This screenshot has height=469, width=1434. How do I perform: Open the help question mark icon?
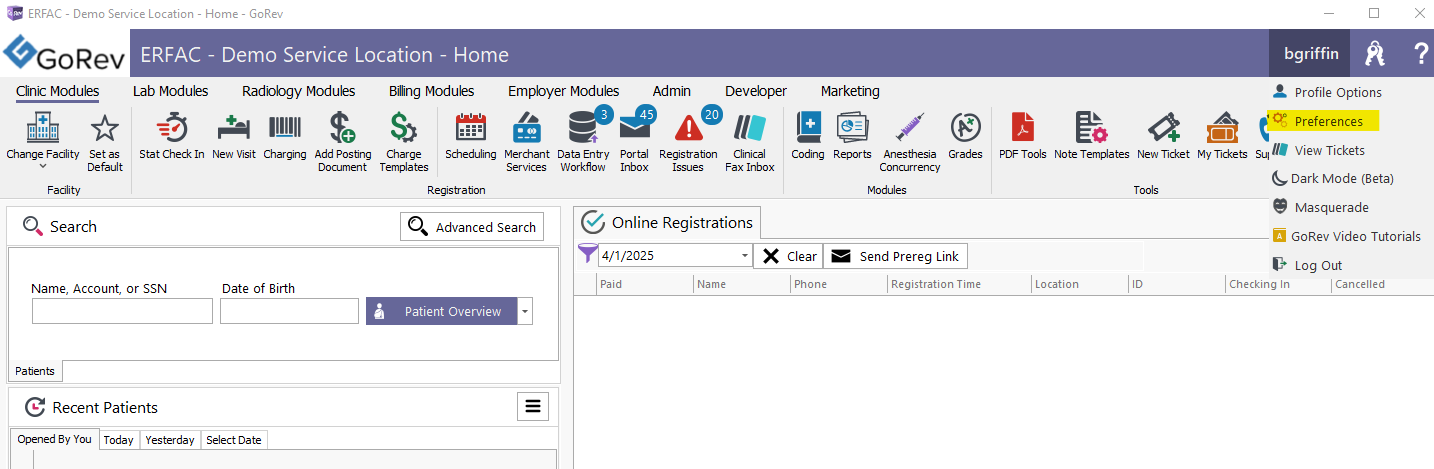1421,54
